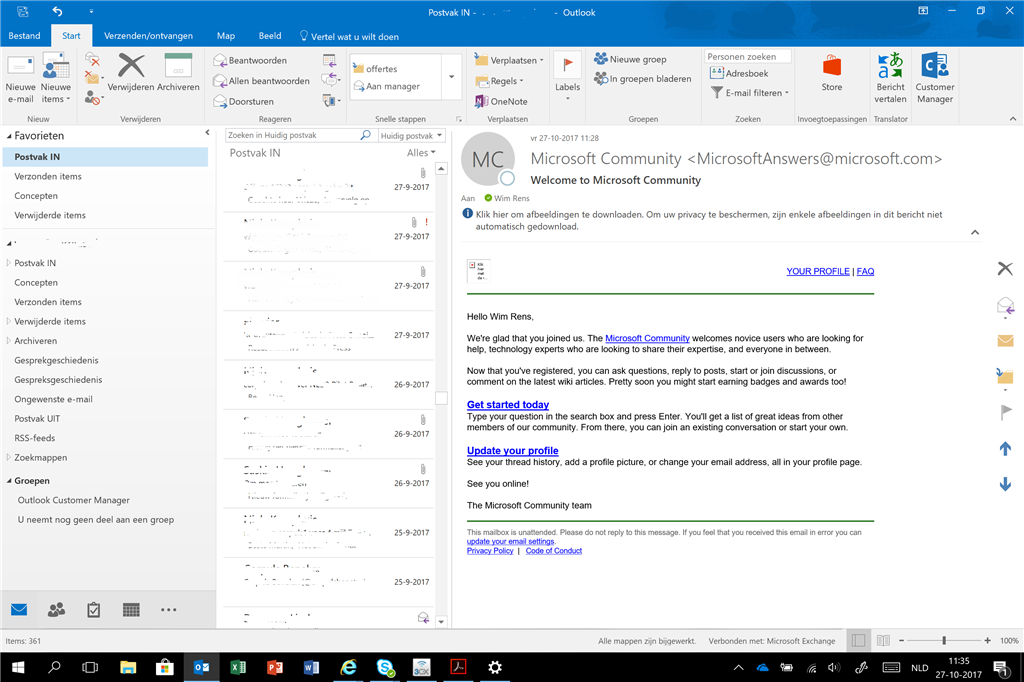This screenshot has height=682, width=1024.
Task: Create a Nieuwe groep
Action: click(x=630, y=59)
